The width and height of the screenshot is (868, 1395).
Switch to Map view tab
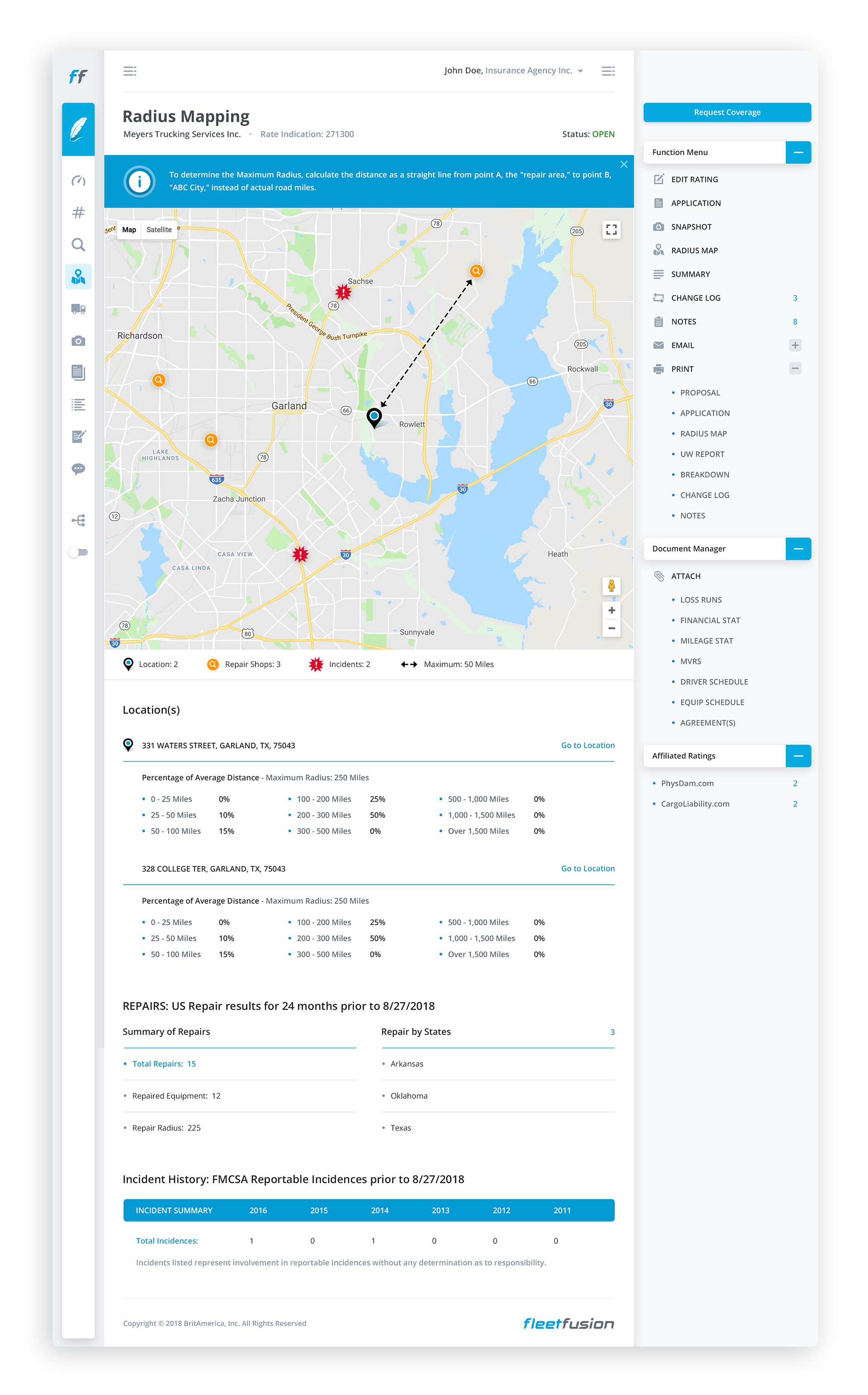(129, 230)
